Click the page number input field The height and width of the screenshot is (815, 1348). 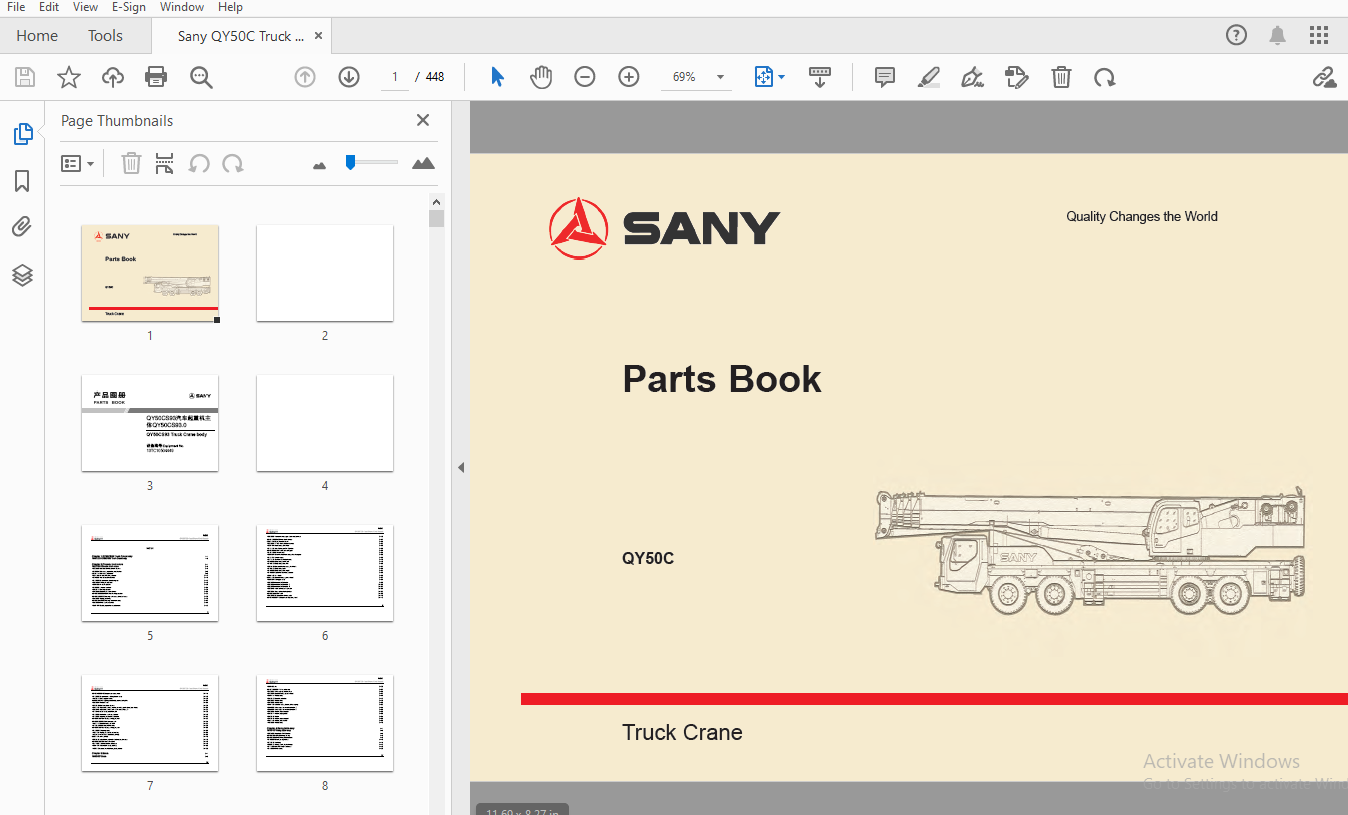(x=394, y=77)
